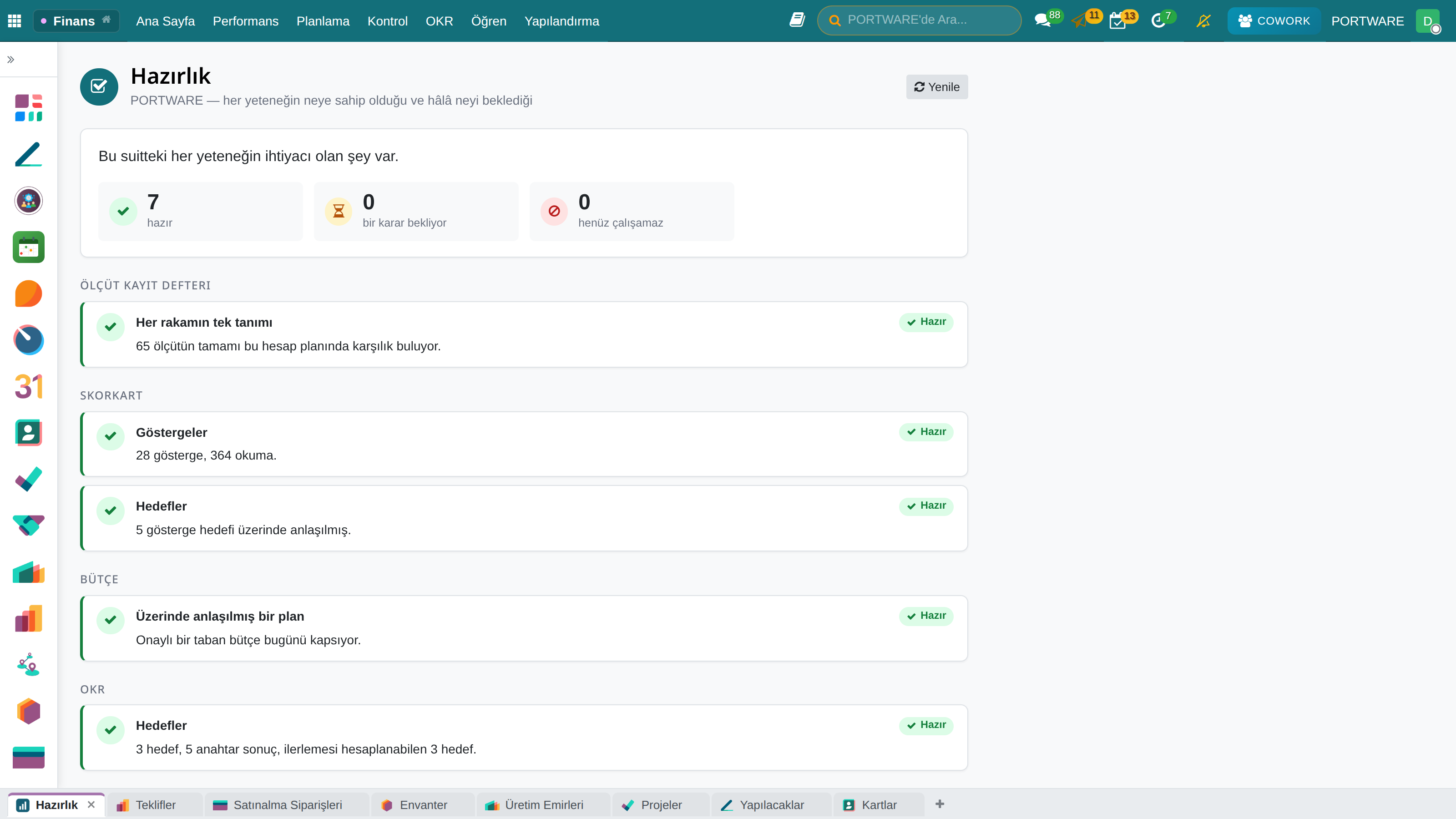Open the Her rakamın tek tanımı card

tap(524, 334)
